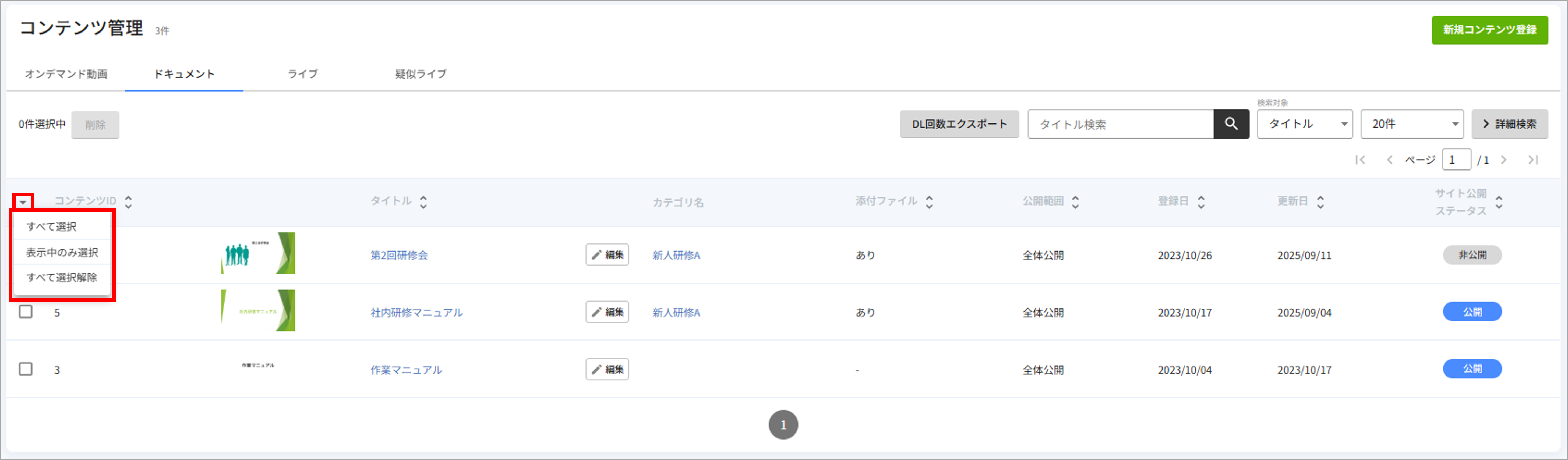Open the selection dropdown arrow in header

coord(23,202)
